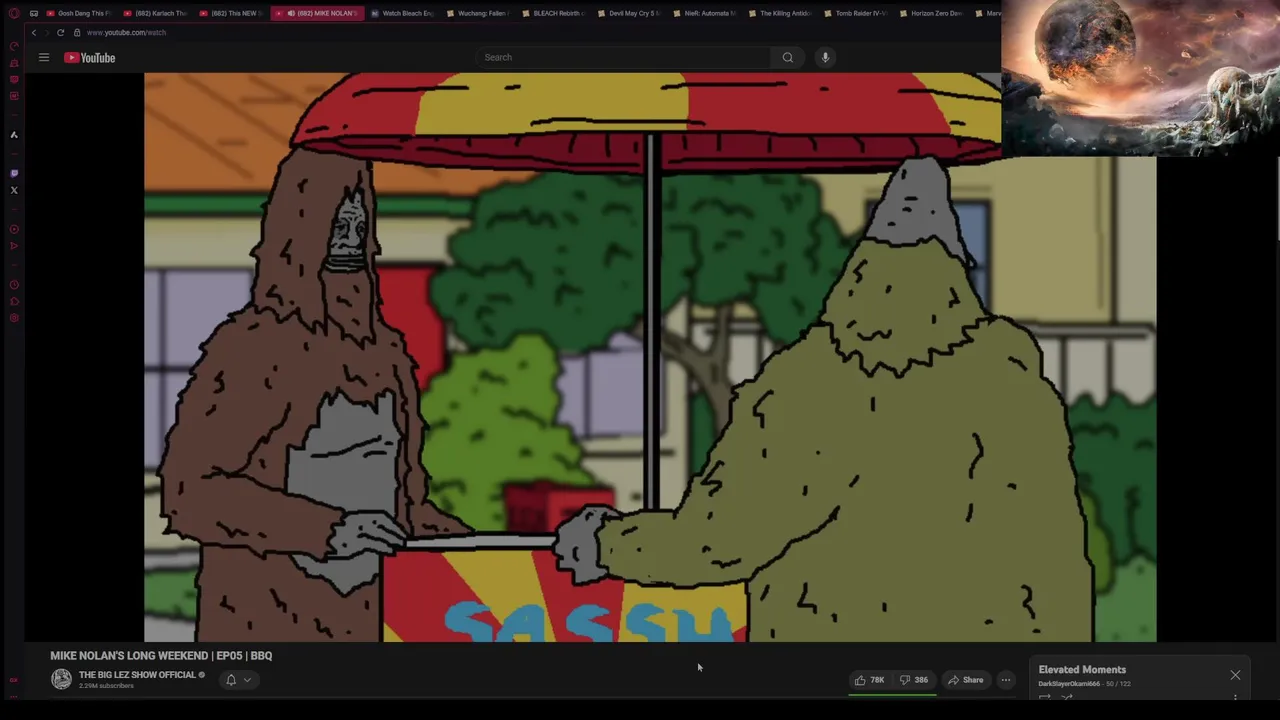The height and width of the screenshot is (720, 1280).
Task: Open the X (Twitter) sidebar icon
Action: pos(14,190)
